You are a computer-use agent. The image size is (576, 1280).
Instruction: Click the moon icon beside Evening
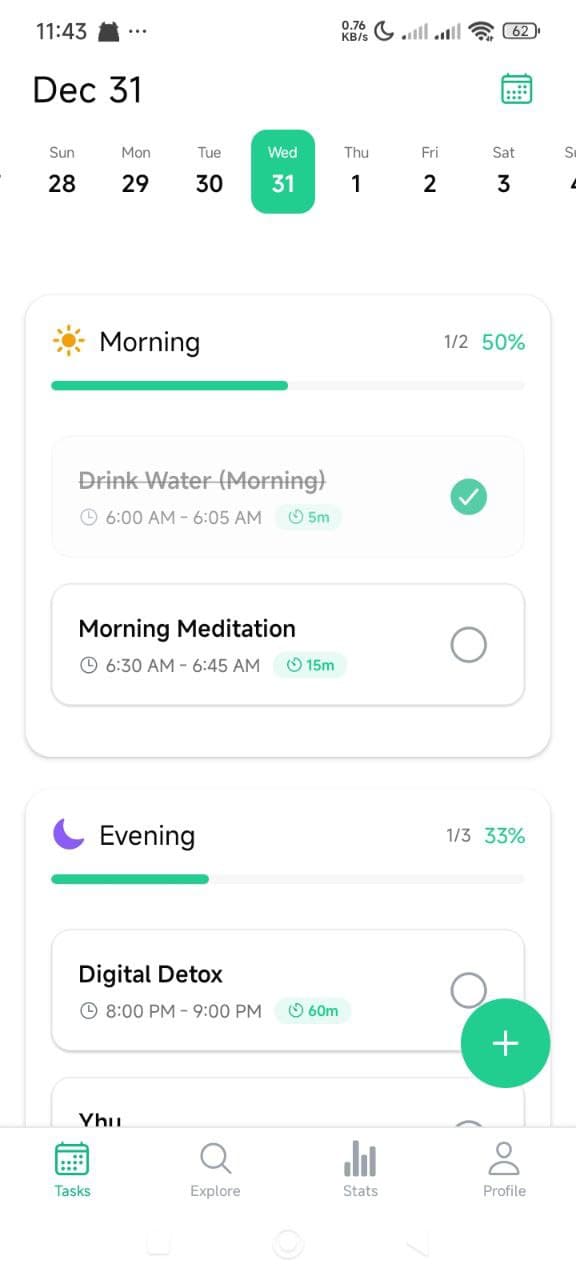coord(66,834)
